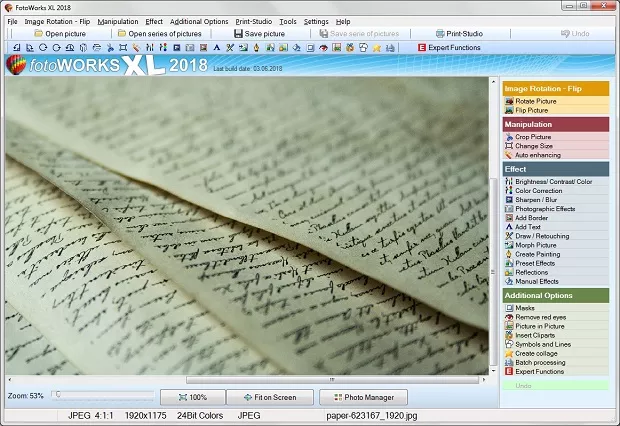Click the vertical scrollbar of the image view
620x426 pixels.
click(492, 230)
